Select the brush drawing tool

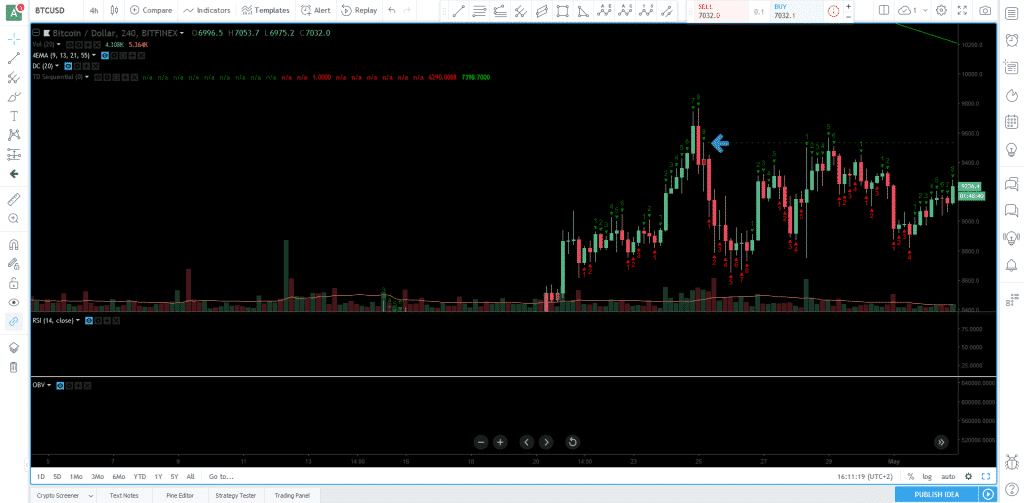coord(14,97)
